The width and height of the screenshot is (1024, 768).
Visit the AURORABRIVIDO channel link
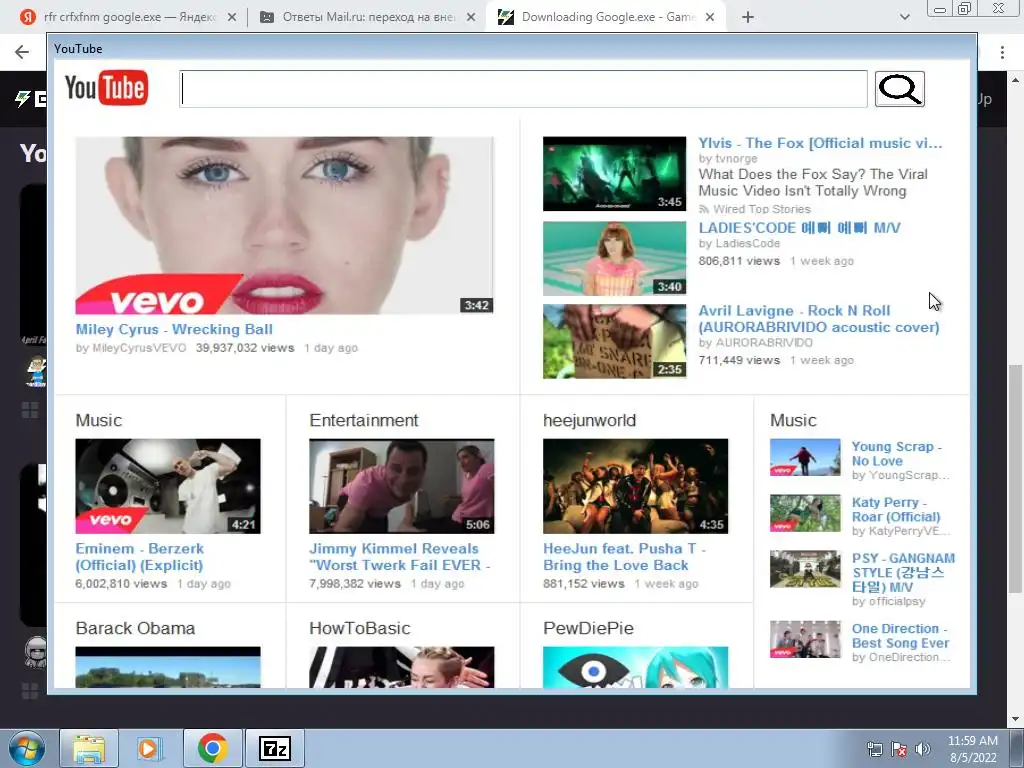764,343
